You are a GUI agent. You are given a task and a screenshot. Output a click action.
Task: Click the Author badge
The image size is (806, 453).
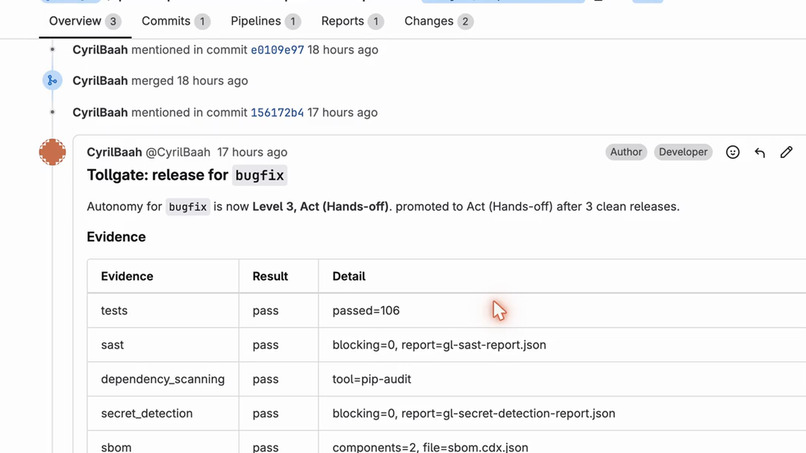(626, 152)
